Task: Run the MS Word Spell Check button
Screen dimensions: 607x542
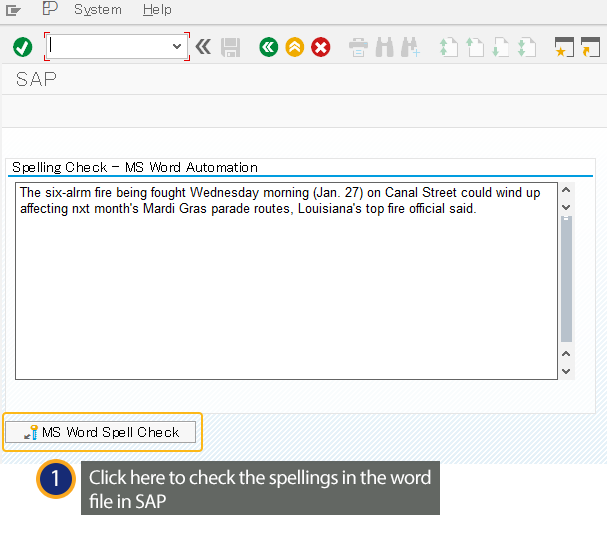Action: 101,432
